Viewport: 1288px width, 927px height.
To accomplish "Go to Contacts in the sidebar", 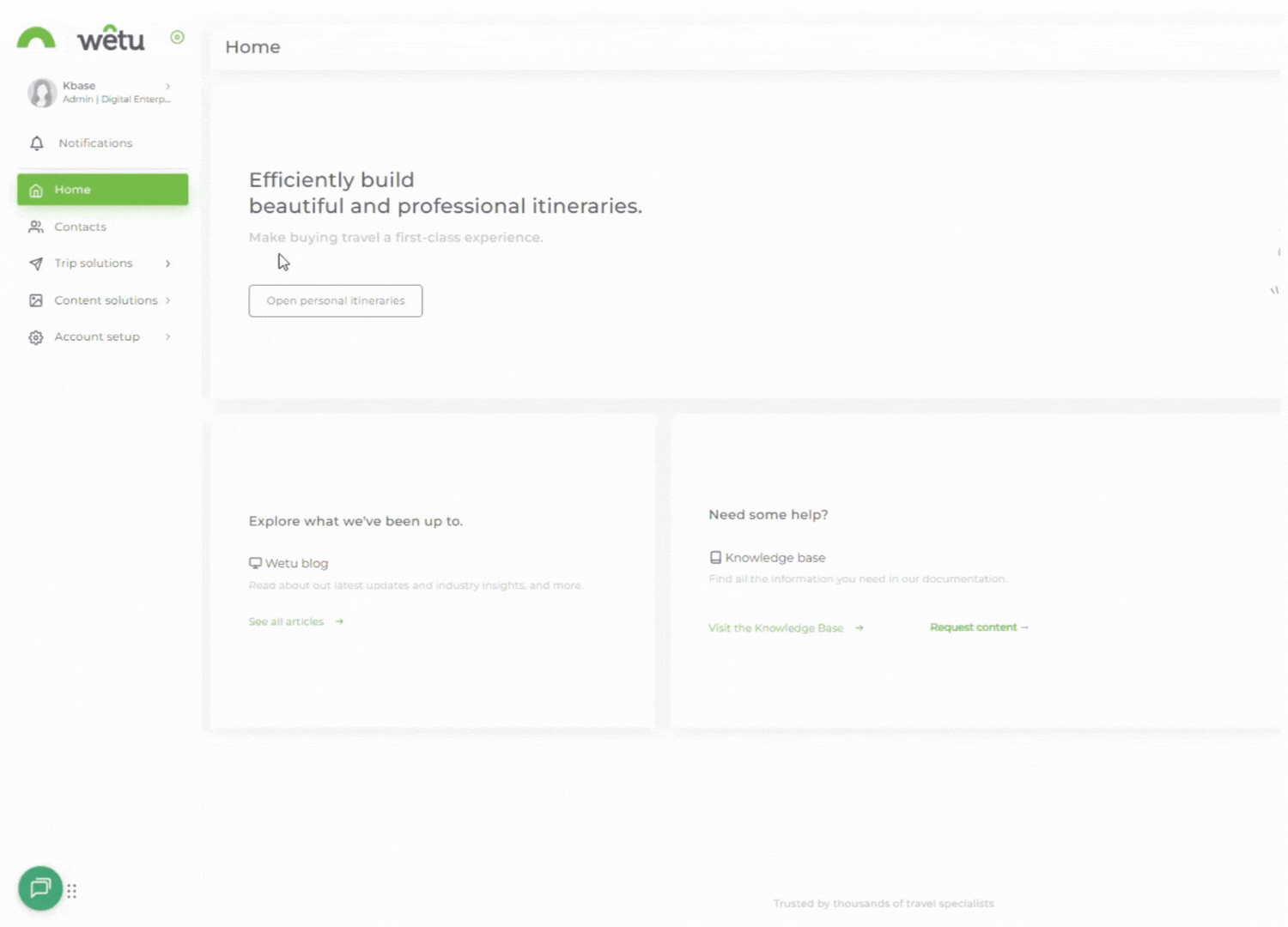I will pos(102,227).
